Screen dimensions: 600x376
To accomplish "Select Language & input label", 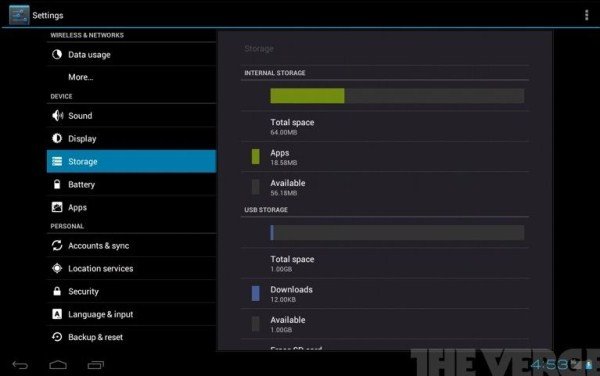I will click(101, 314).
